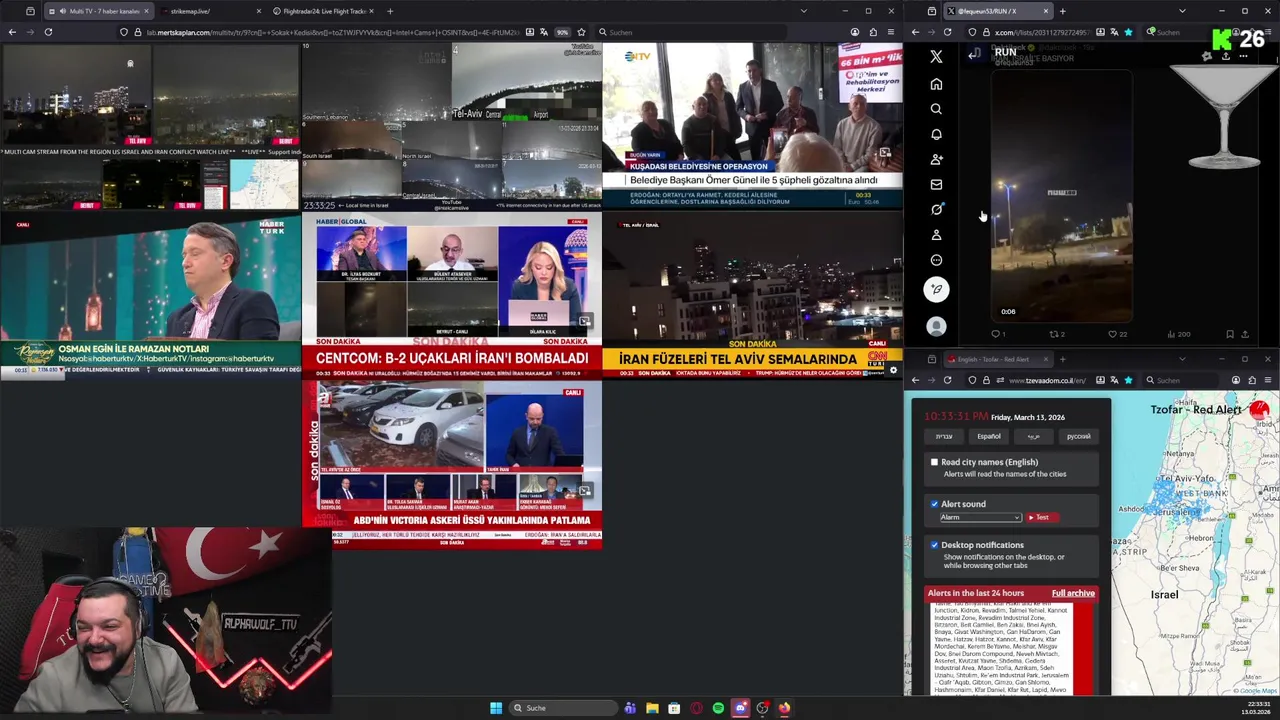This screenshot has width=1280, height=720.
Task: Click the NTV Kuşadası news stream
Action: point(752,125)
